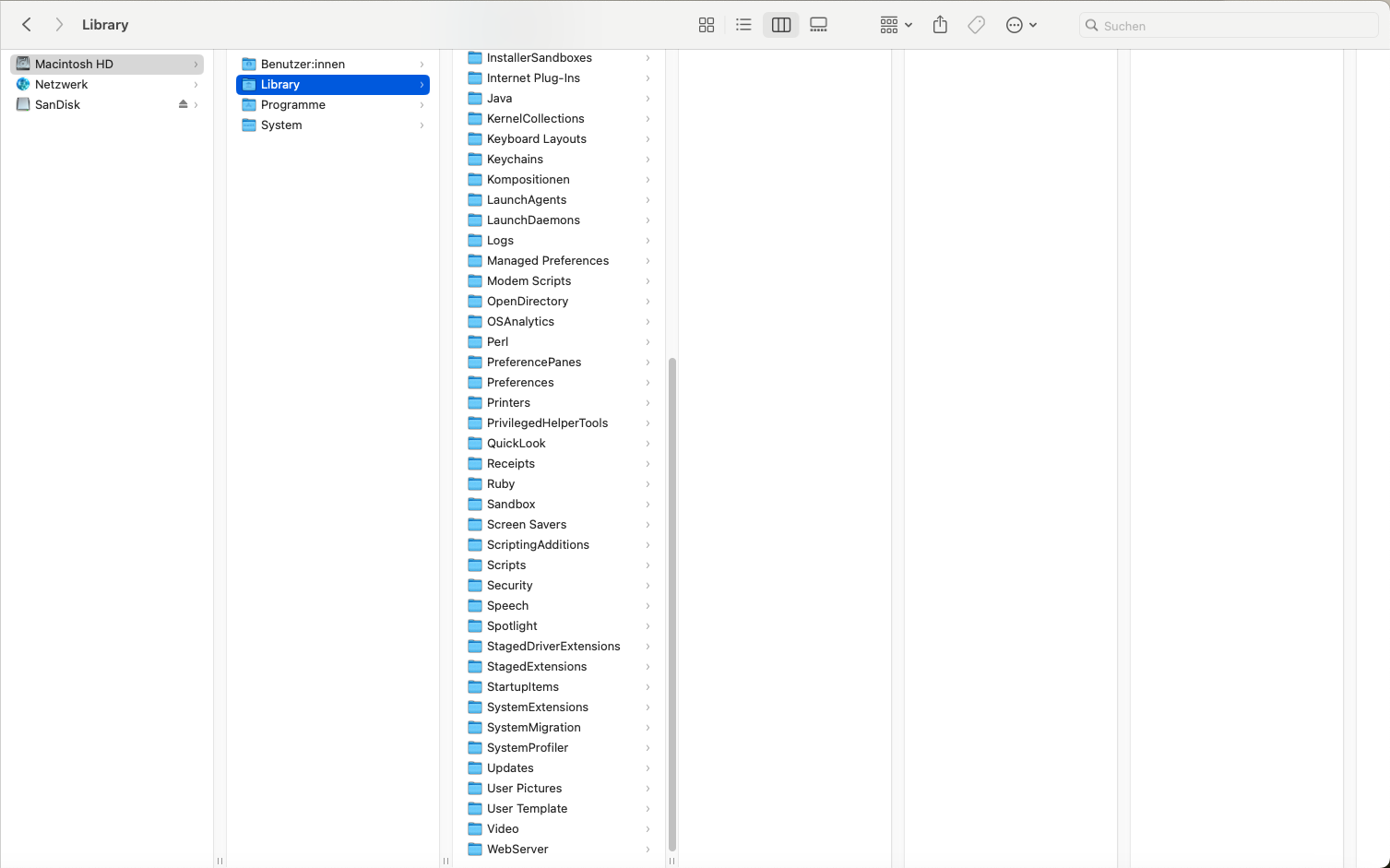Viewport: 1390px width, 868px height.
Task: Switch to gallery view
Action: [x=818, y=25]
